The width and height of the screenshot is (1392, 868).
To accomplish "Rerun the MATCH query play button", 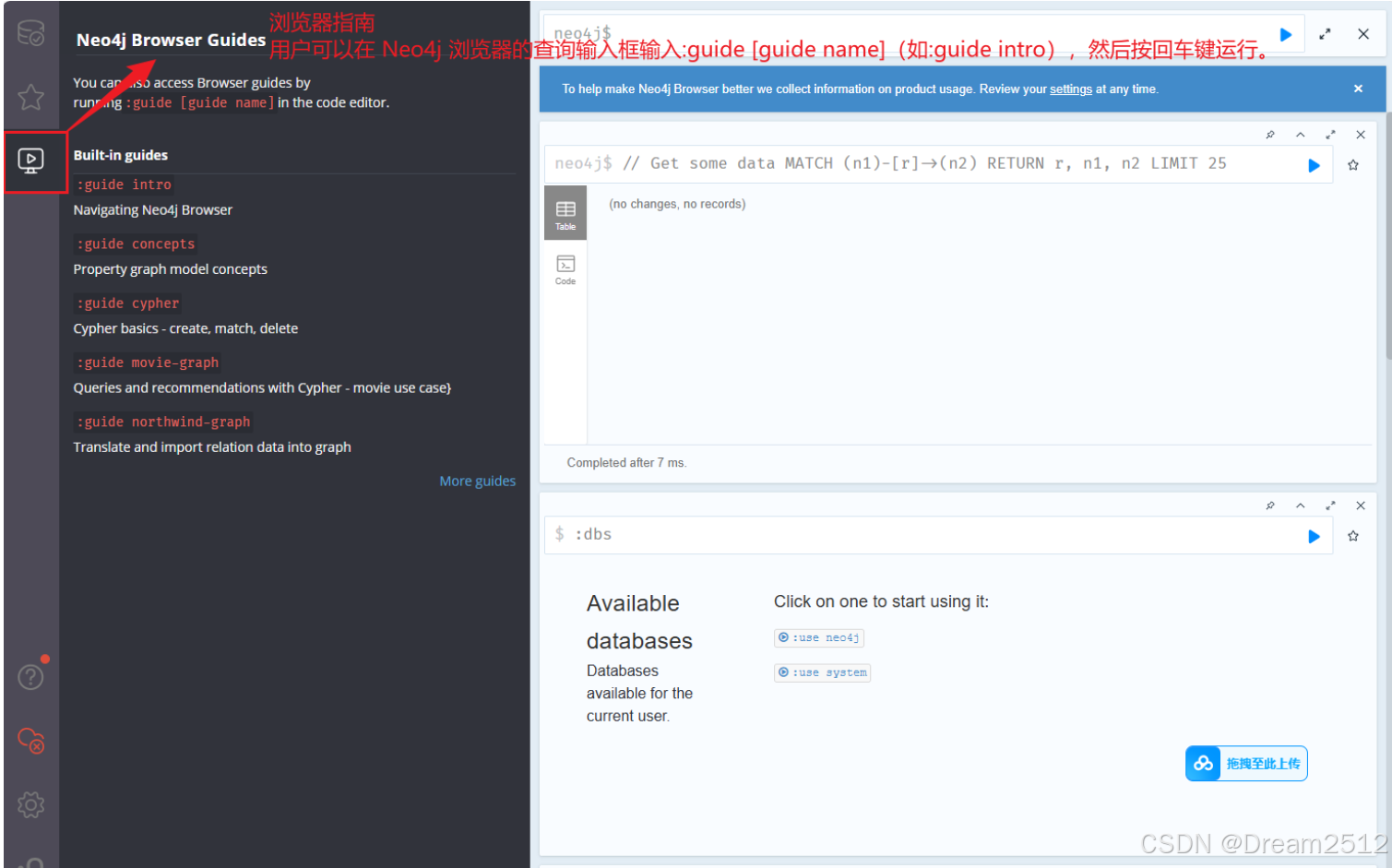I will (x=1315, y=166).
